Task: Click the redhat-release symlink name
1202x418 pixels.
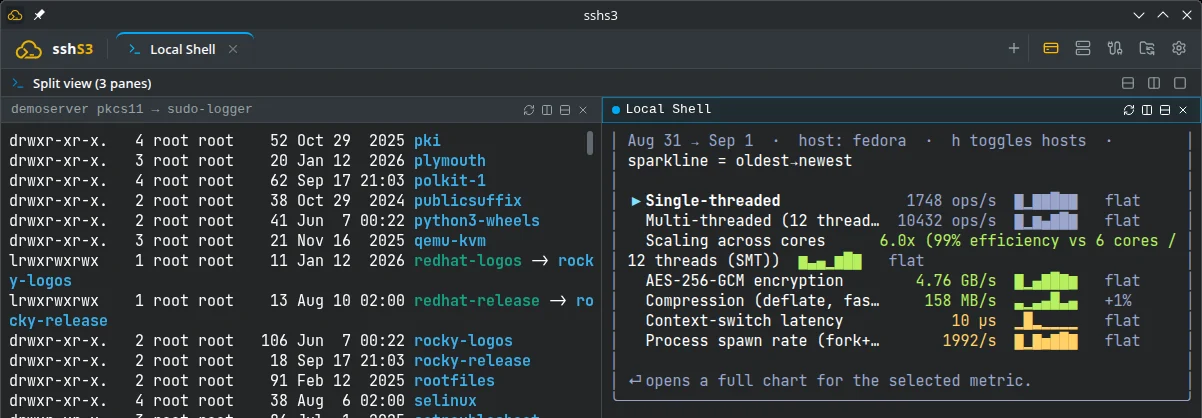Action: (476, 301)
